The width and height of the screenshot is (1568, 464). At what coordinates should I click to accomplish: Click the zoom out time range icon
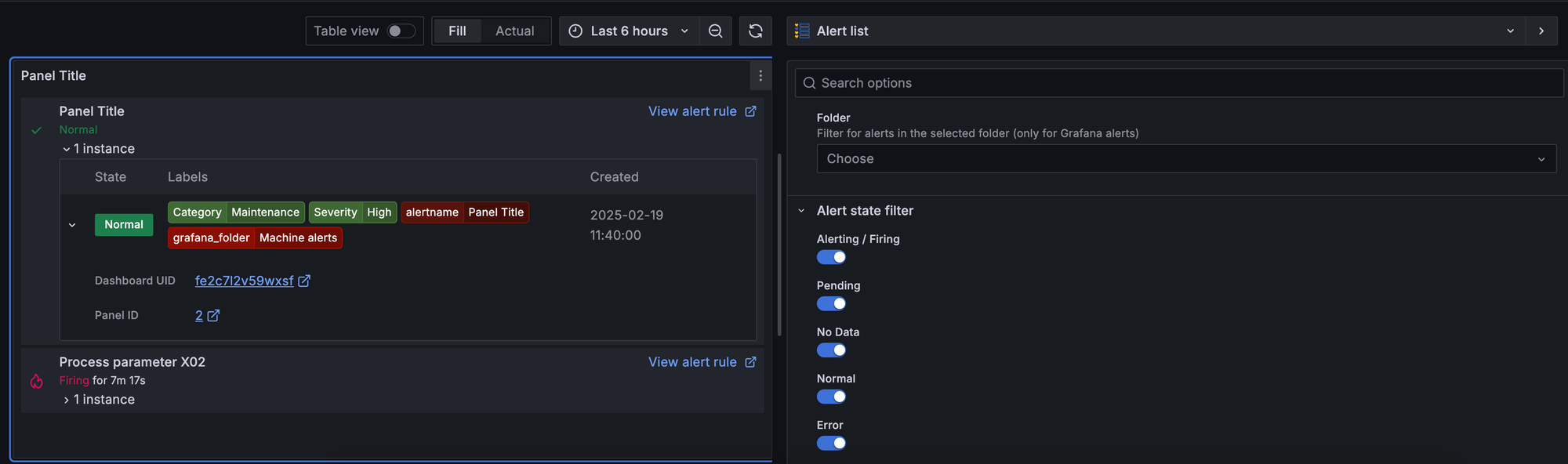click(x=715, y=31)
